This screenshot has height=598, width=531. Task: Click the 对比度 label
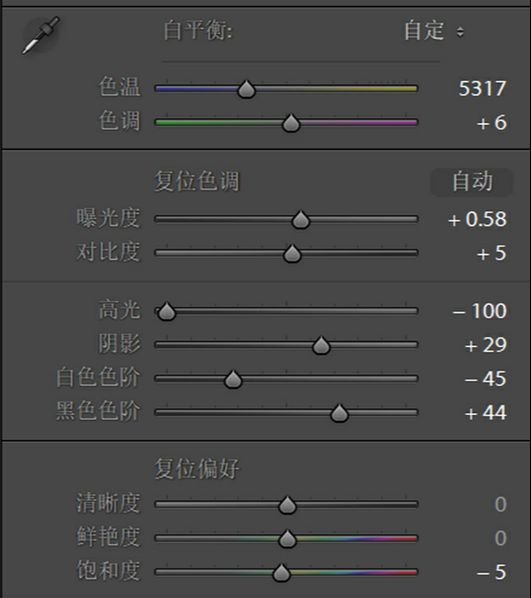108,252
